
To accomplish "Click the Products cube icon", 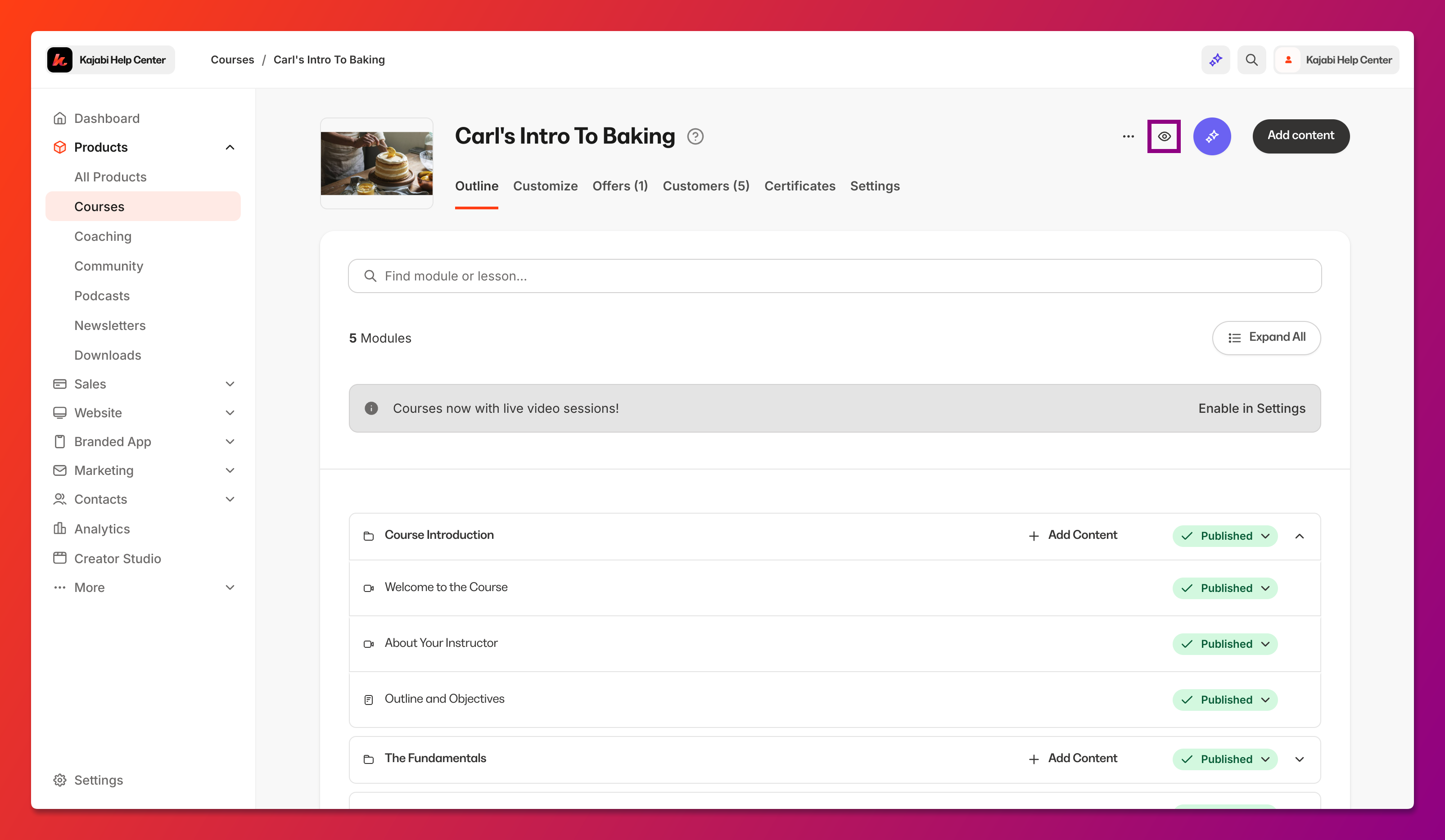I will [x=59, y=147].
